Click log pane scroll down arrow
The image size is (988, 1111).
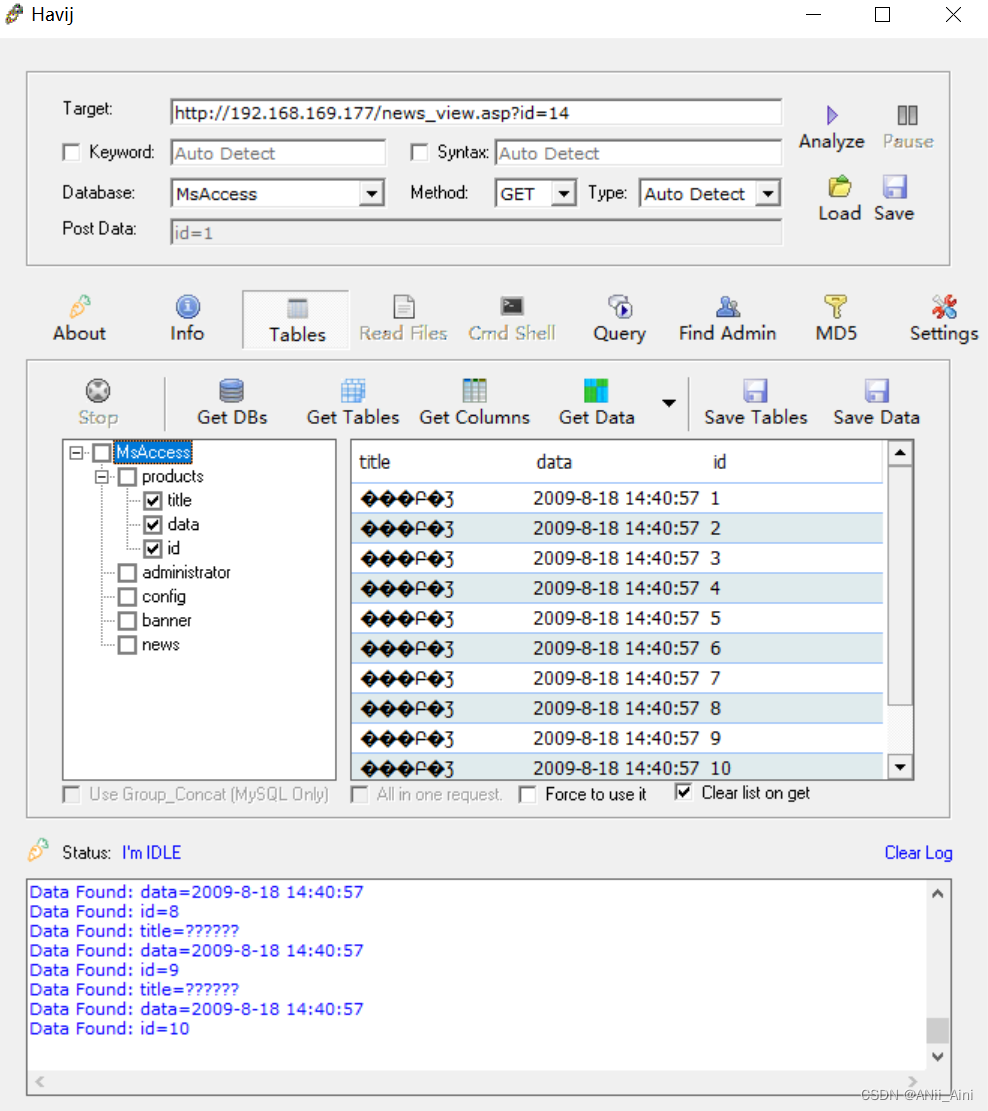coord(938,1056)
